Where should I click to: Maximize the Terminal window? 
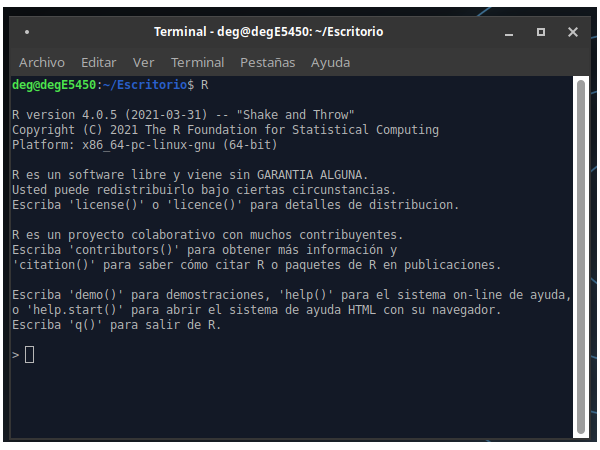point(541,32)
